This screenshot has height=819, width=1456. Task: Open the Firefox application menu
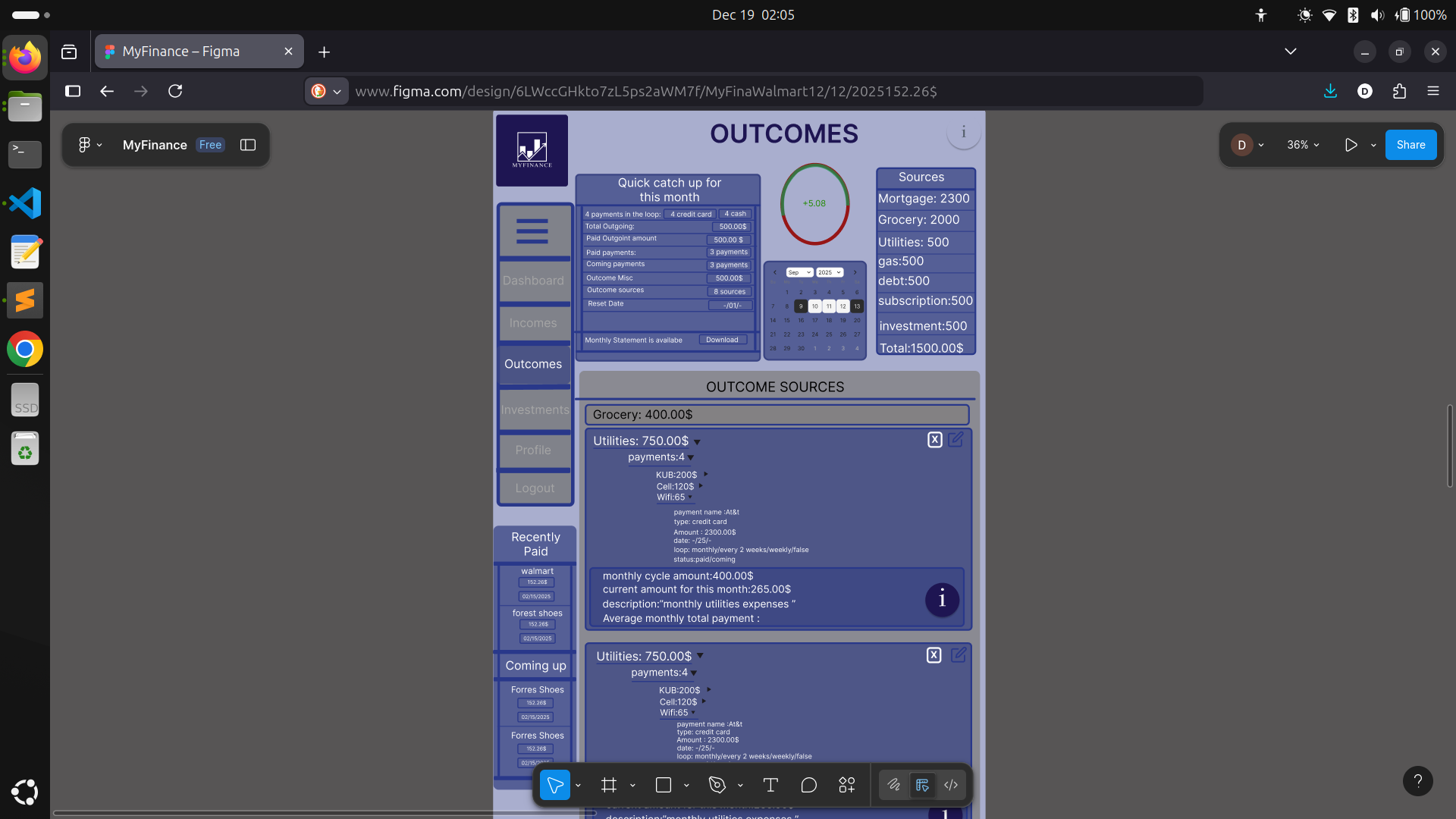[x=1432, y=91]
